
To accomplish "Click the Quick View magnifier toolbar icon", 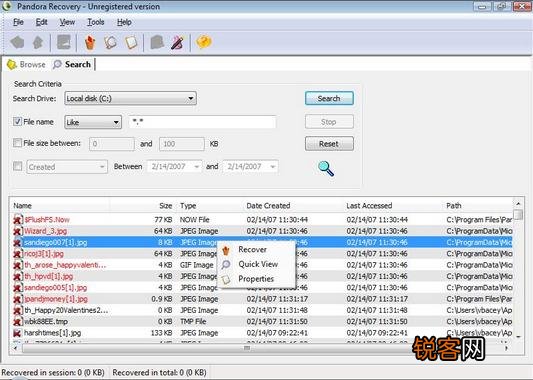I will [110, 42].
